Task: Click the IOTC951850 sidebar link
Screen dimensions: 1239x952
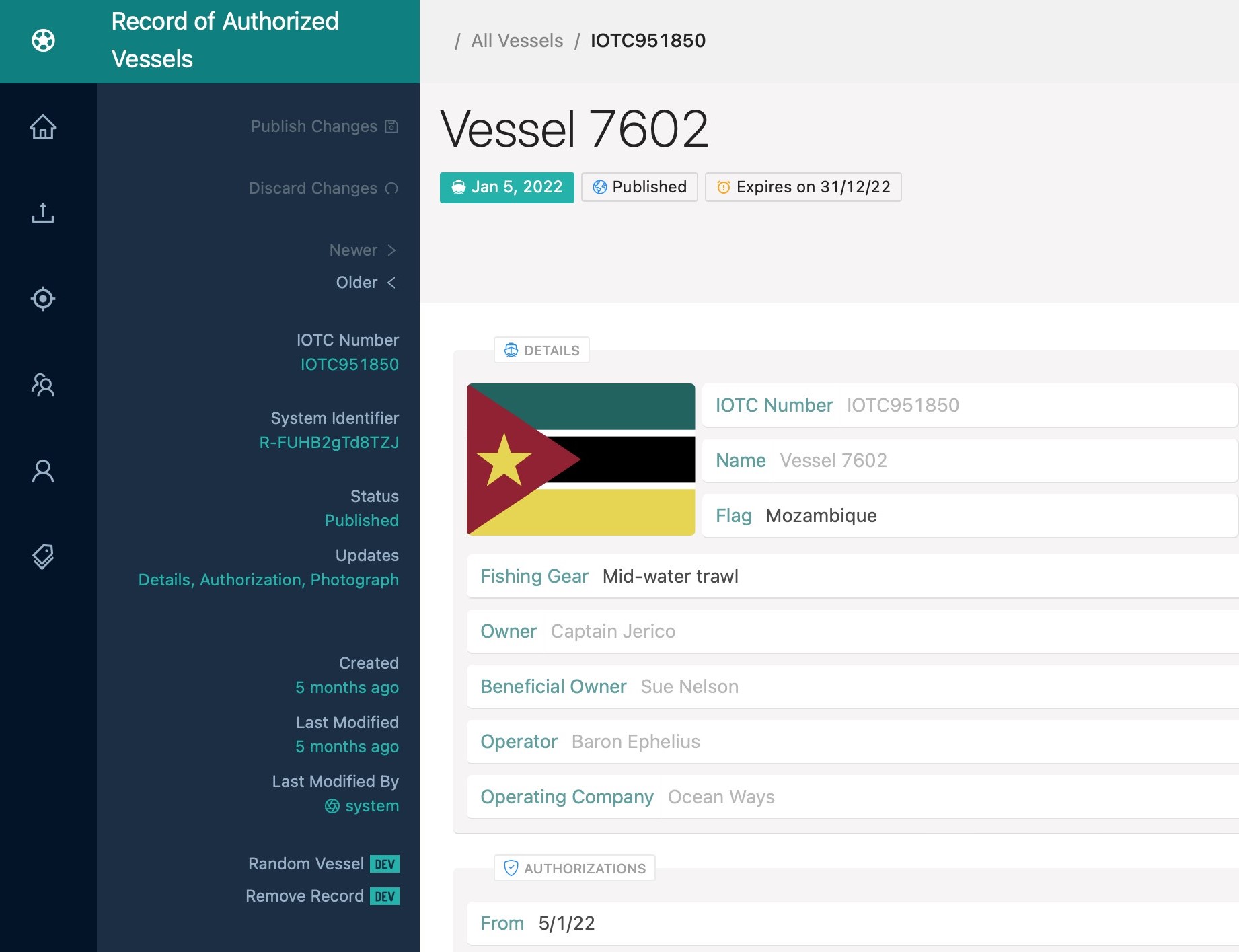Action: 349,365
